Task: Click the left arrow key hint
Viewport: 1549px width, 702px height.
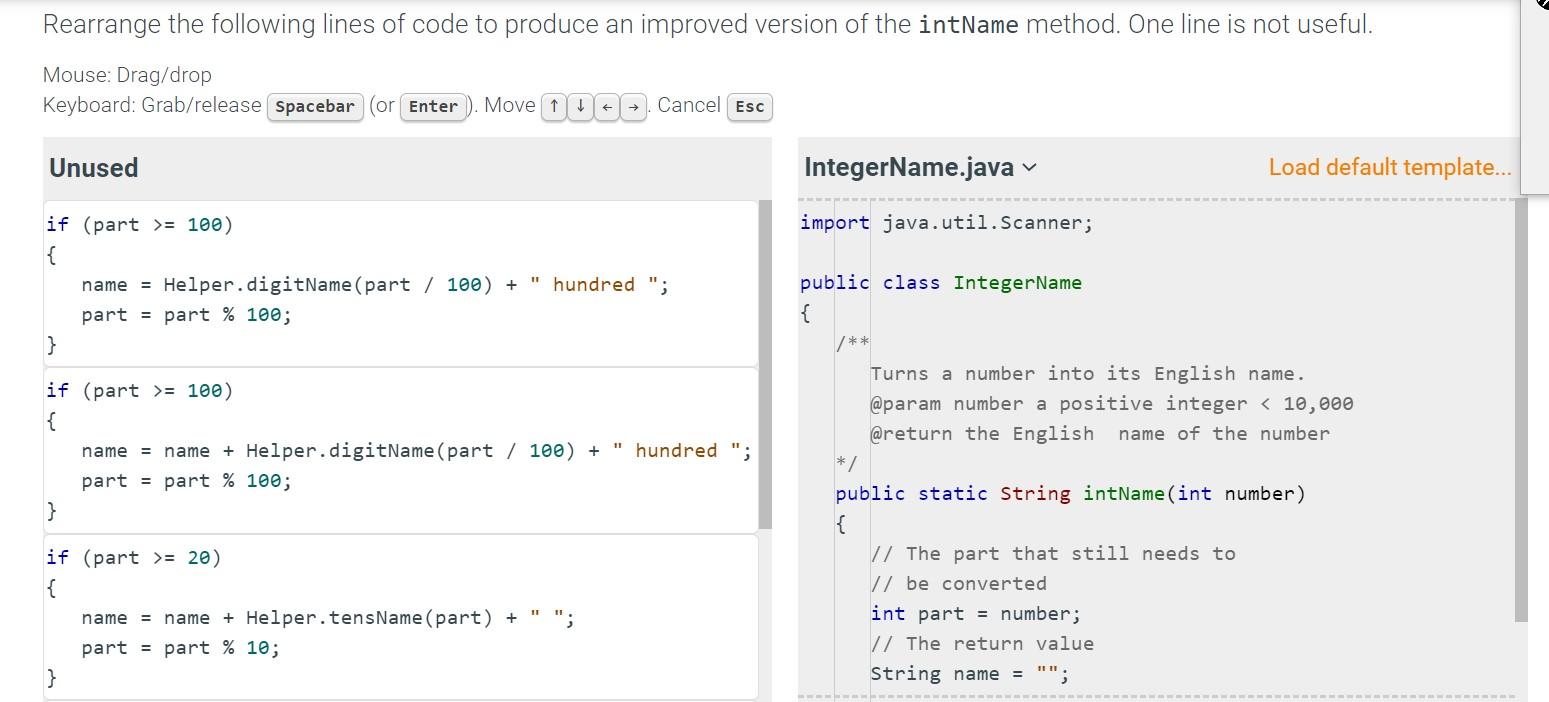Action: click(606, 107)
